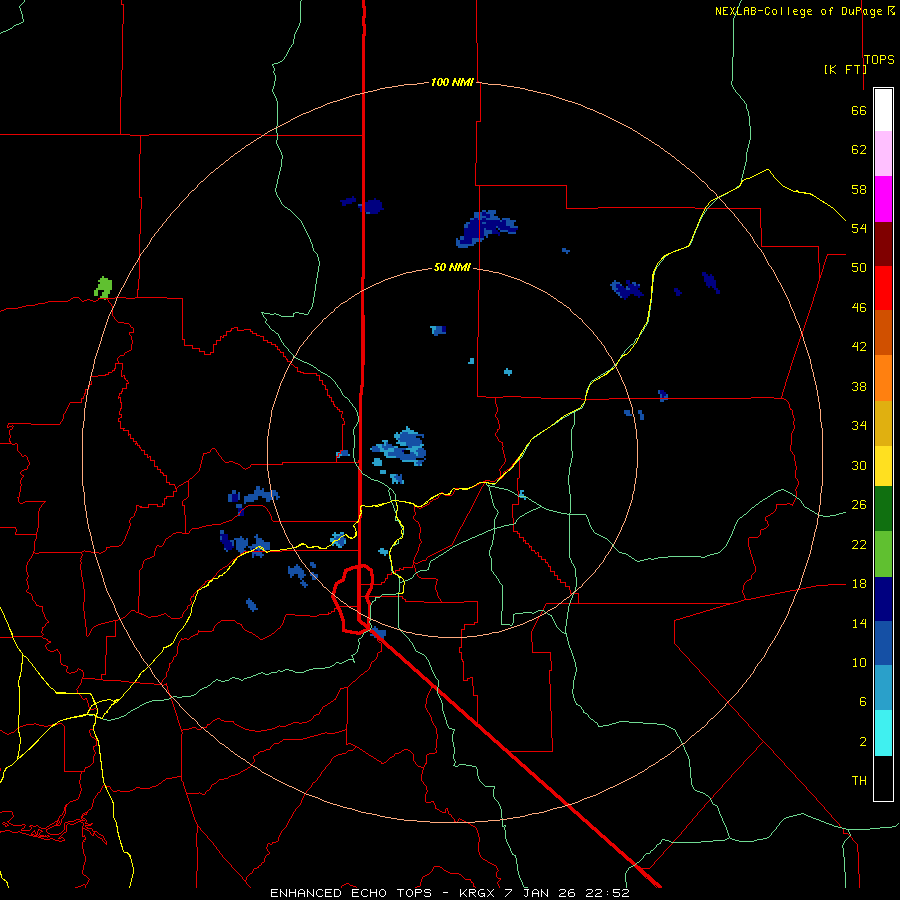Click the "34" legend scale value

click(x=859, y=426)
